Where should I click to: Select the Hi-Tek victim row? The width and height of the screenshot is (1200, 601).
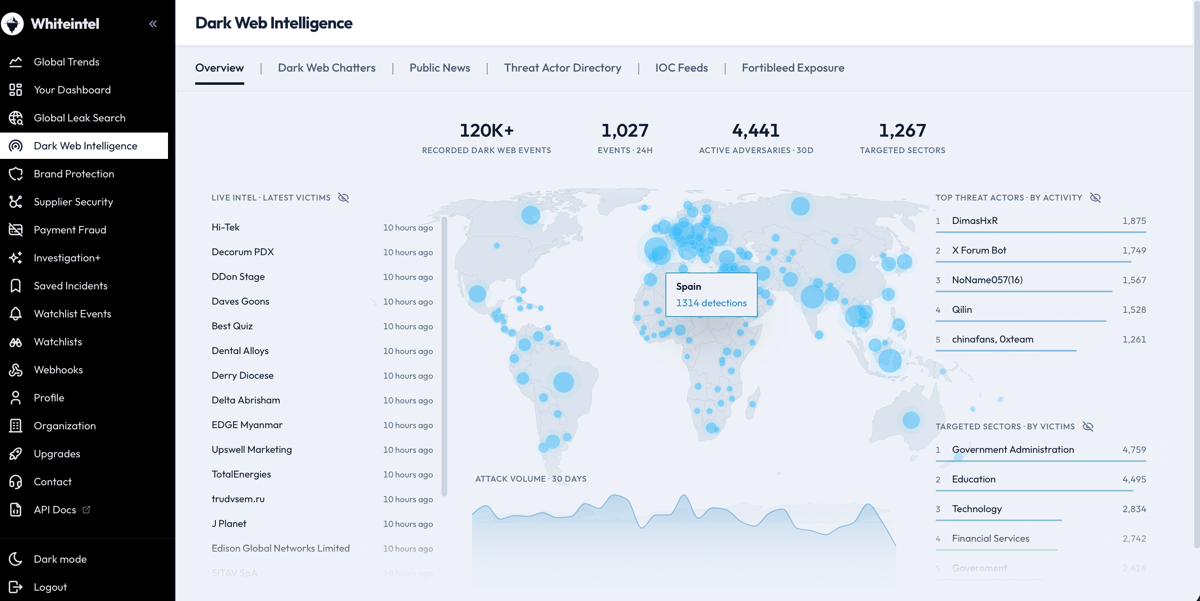(322, 228)
